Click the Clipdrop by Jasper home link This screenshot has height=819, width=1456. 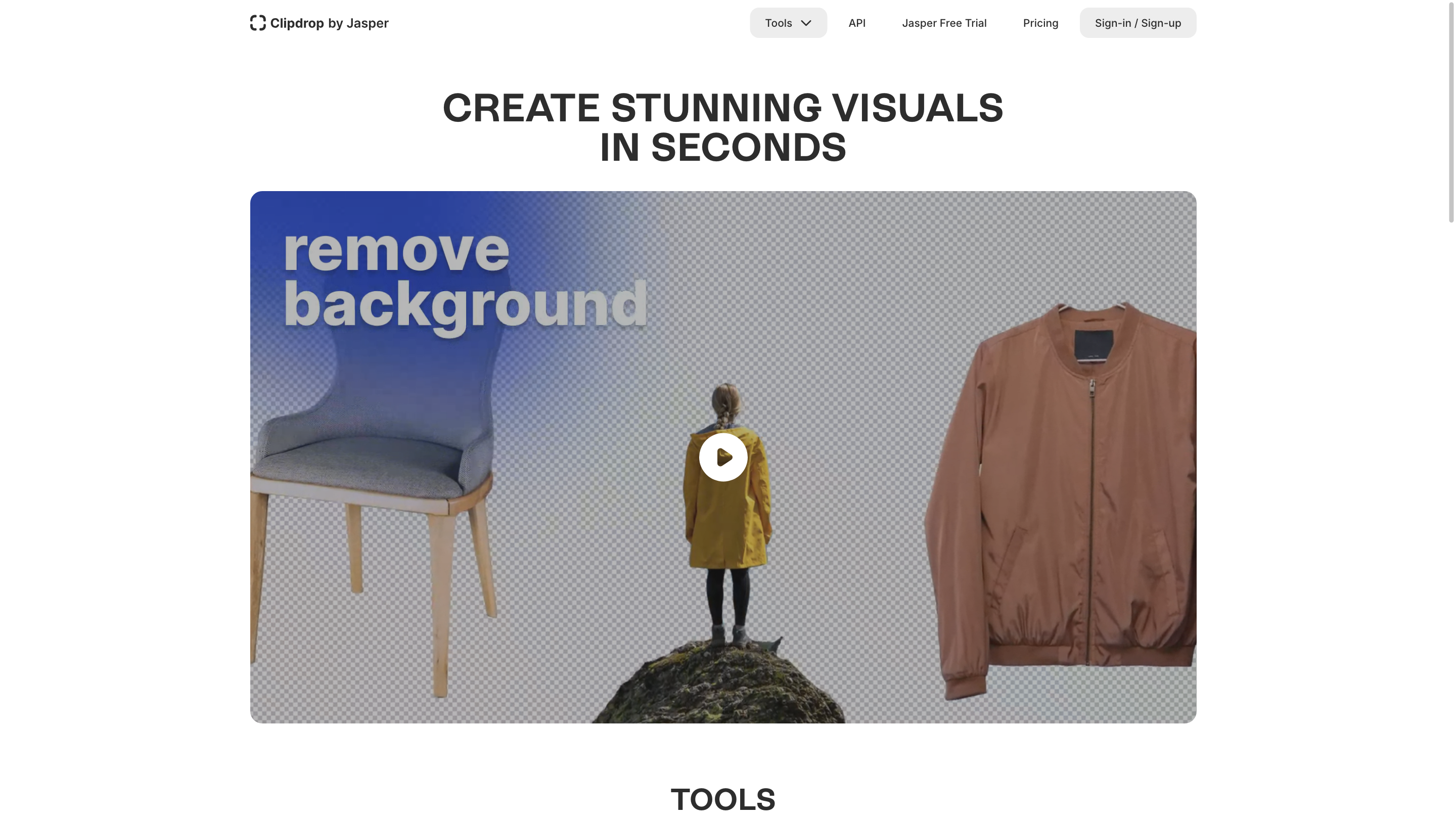tap(320, 23)
